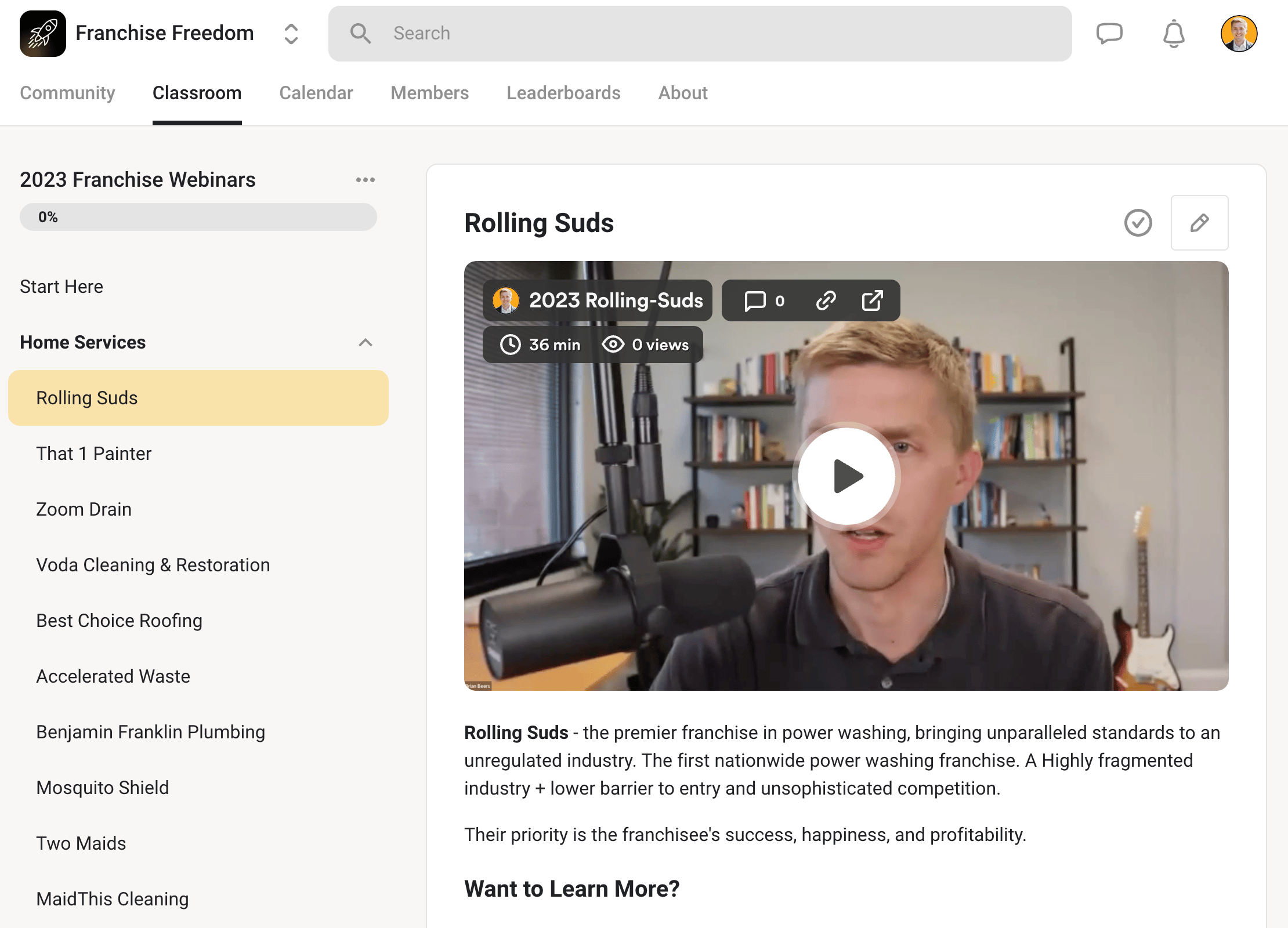This screenshot has height=928, width=1288.
Task: Click the 0 views eye badge
Action: [x=645, y=345]
